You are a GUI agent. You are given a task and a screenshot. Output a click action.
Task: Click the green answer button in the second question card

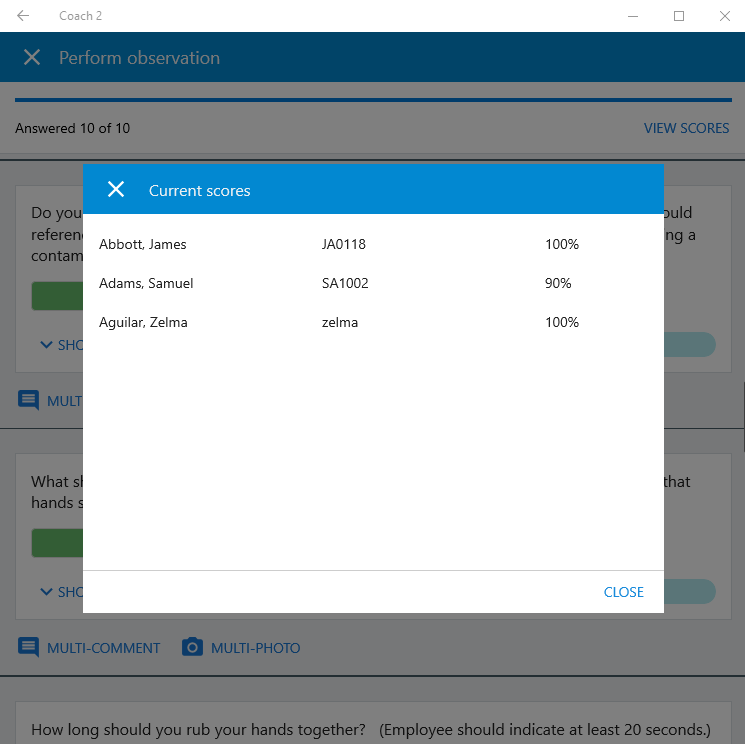(57, 543)
